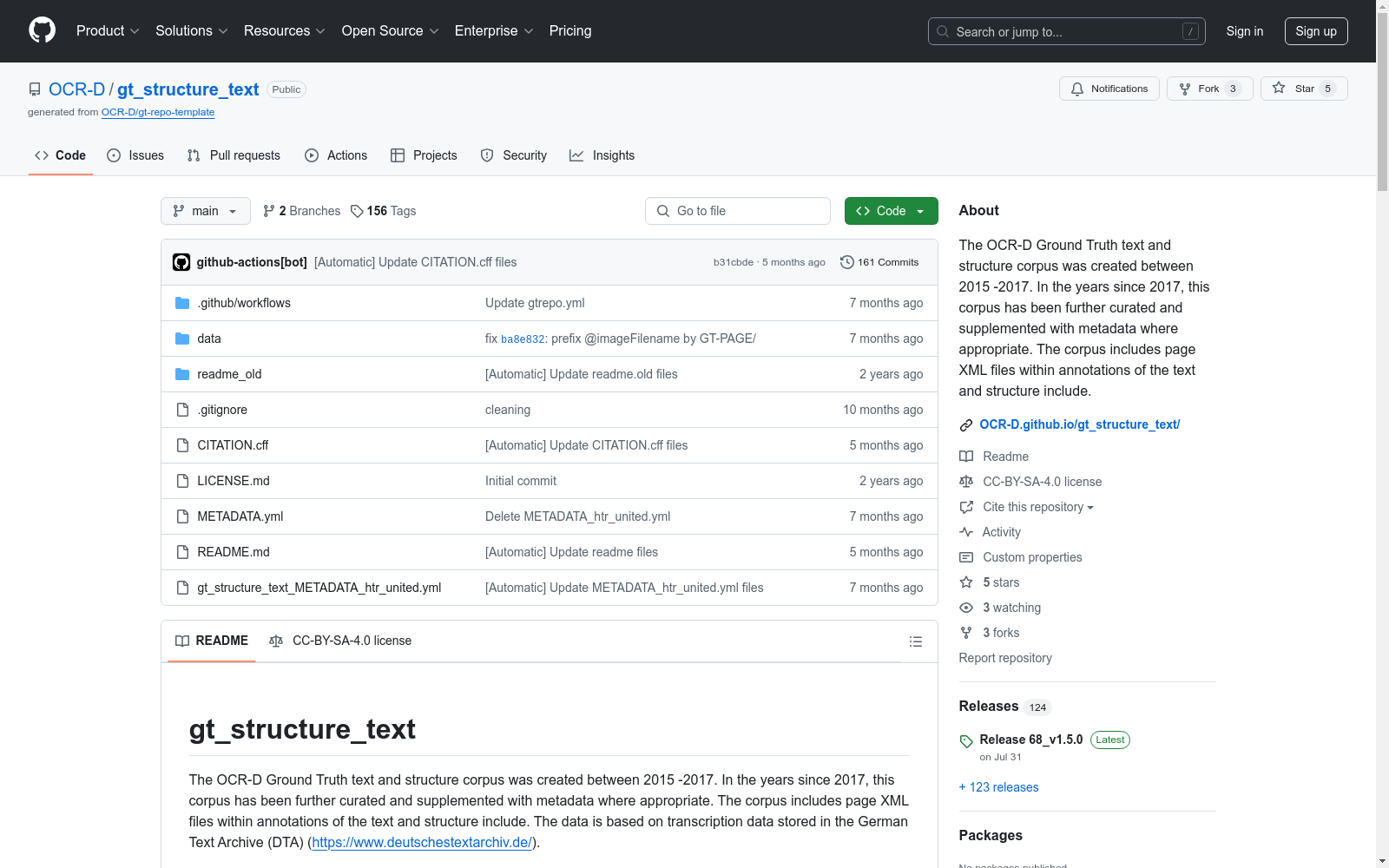Open README.md file in list

[234, 552]
